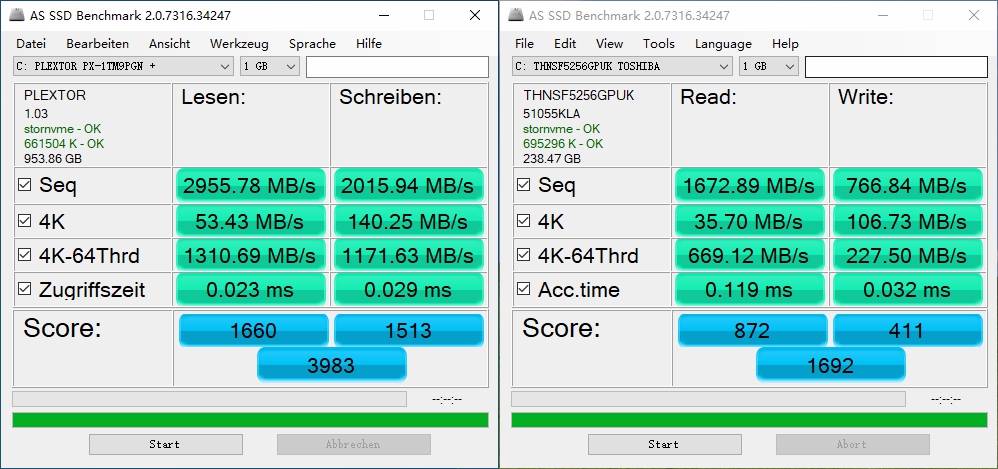Open the Hilfe menu
998x469 pixels.
coord(369,44)
